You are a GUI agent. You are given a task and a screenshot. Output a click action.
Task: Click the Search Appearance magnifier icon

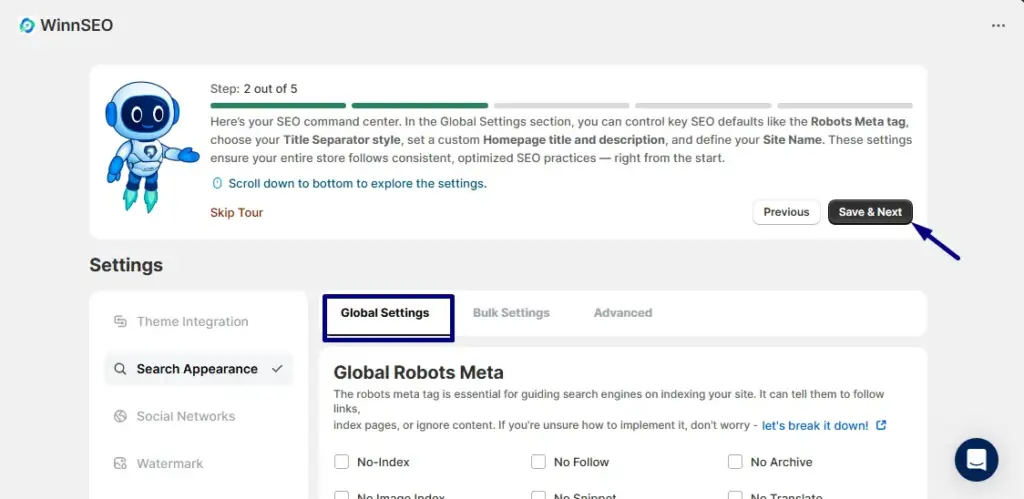tap(120, 369)
